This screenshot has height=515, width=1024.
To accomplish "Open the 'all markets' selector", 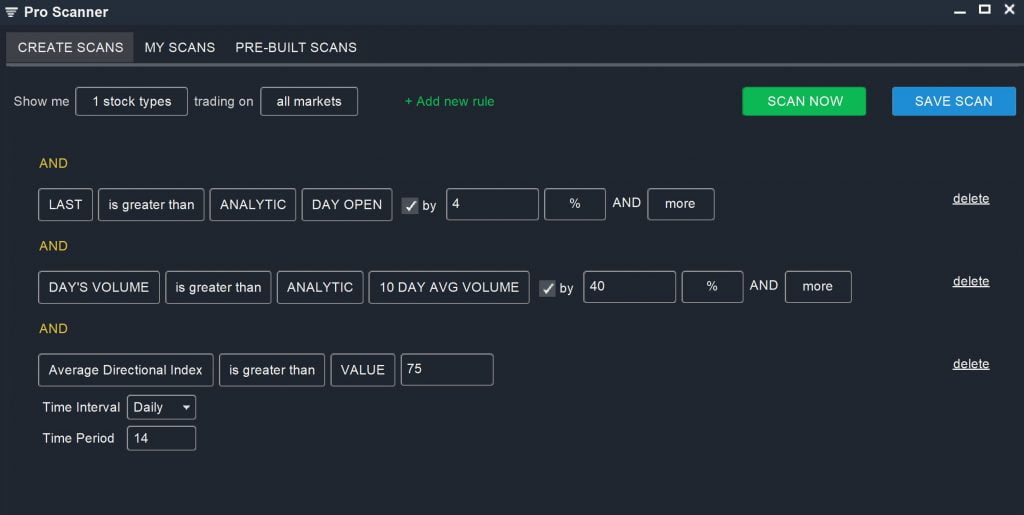I will 308,102.
